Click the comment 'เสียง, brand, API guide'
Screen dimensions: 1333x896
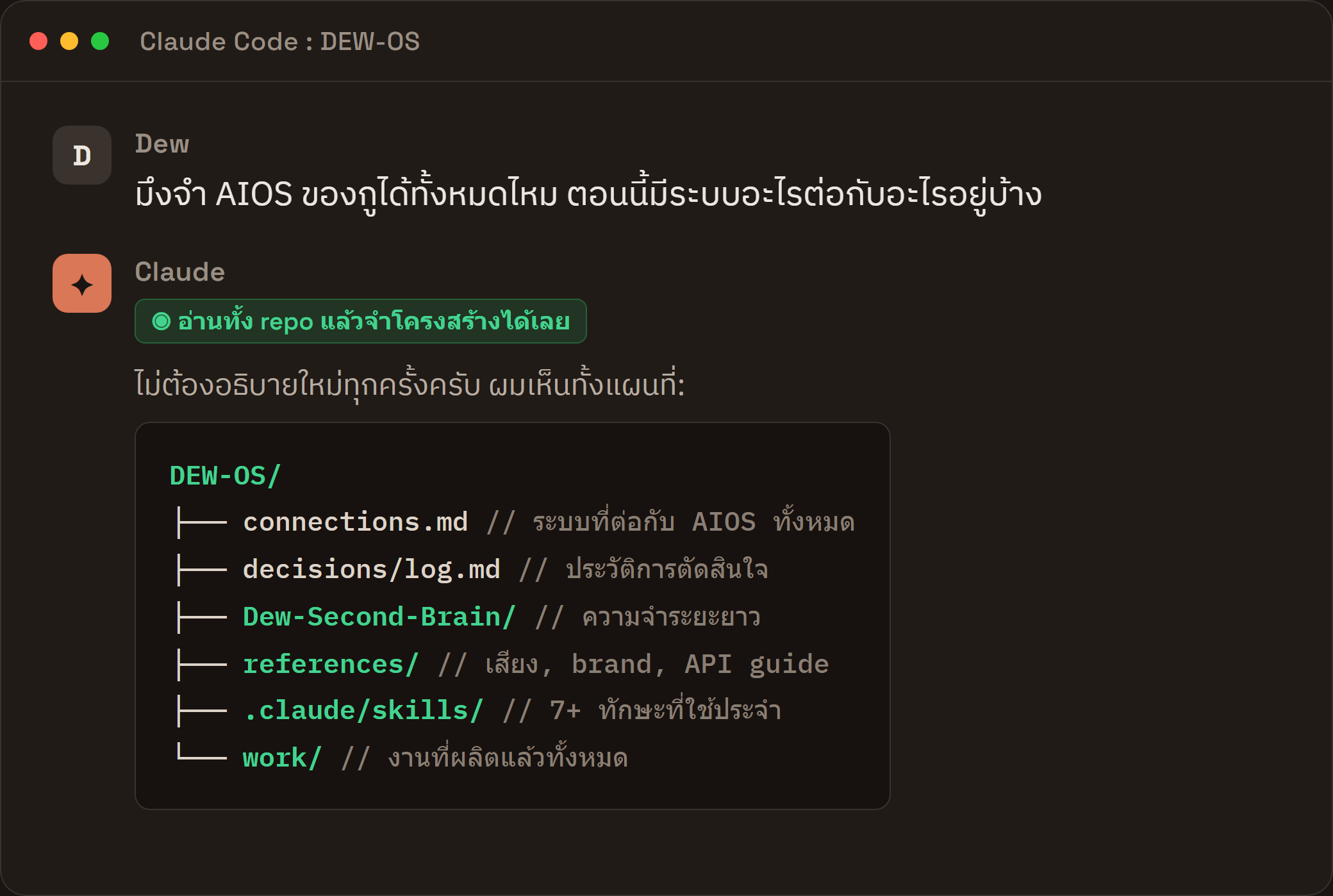pyautogui.click(x=657, y=664)
